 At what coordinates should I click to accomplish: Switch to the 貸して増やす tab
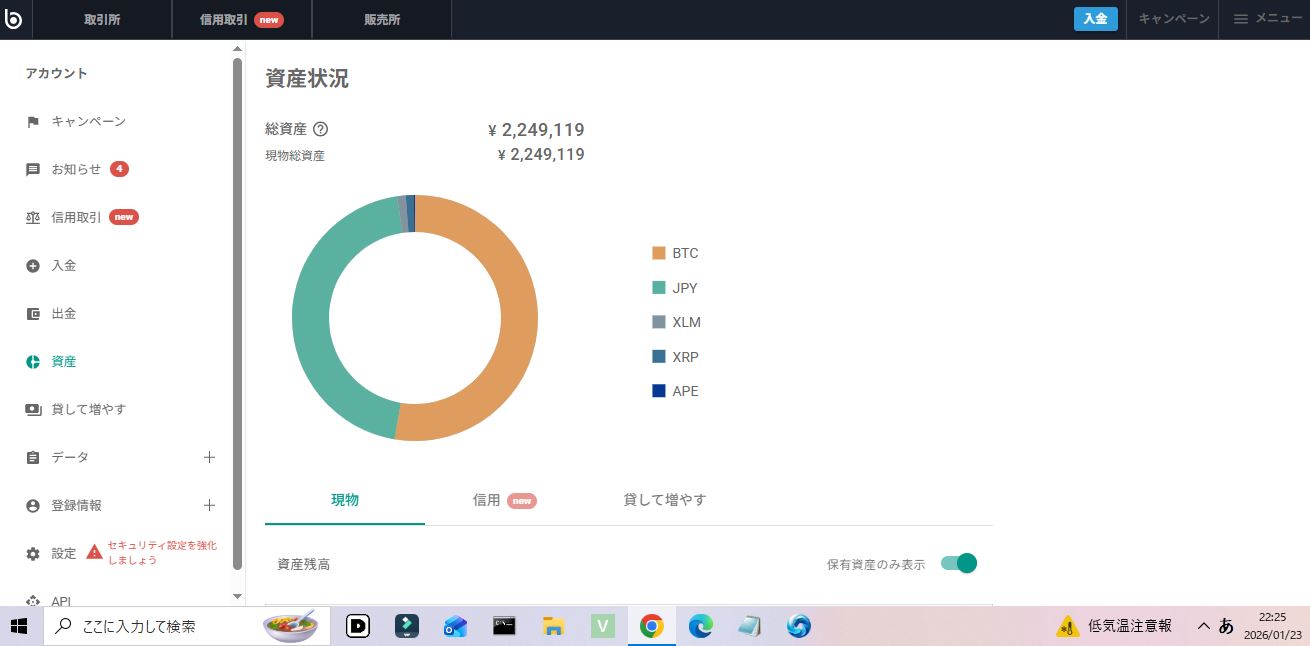664,500
